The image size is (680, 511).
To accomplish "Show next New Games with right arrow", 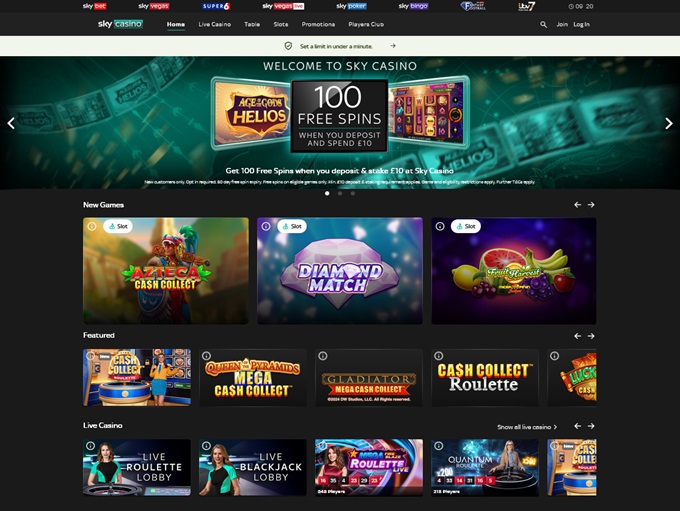I will pos(591,205).
